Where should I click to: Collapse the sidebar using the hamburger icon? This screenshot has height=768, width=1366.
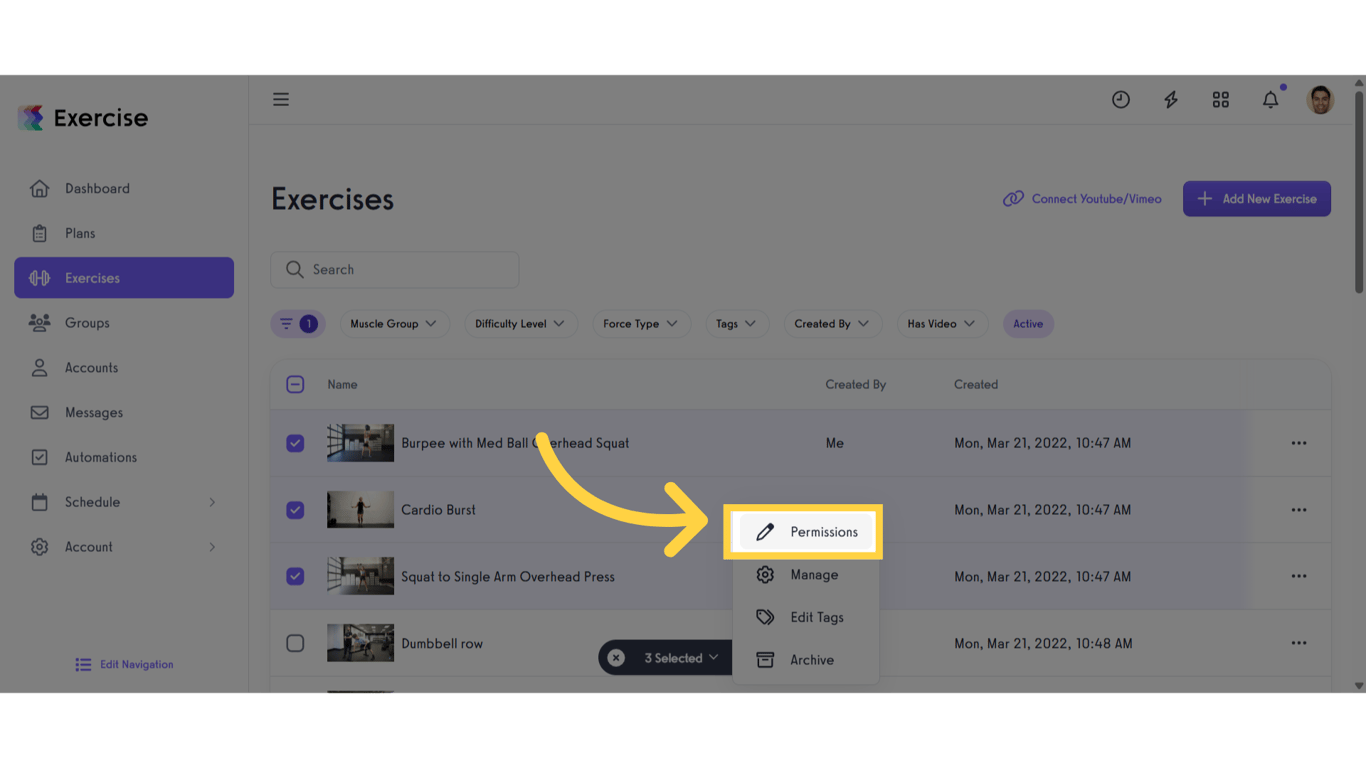[x=281, y=99]
